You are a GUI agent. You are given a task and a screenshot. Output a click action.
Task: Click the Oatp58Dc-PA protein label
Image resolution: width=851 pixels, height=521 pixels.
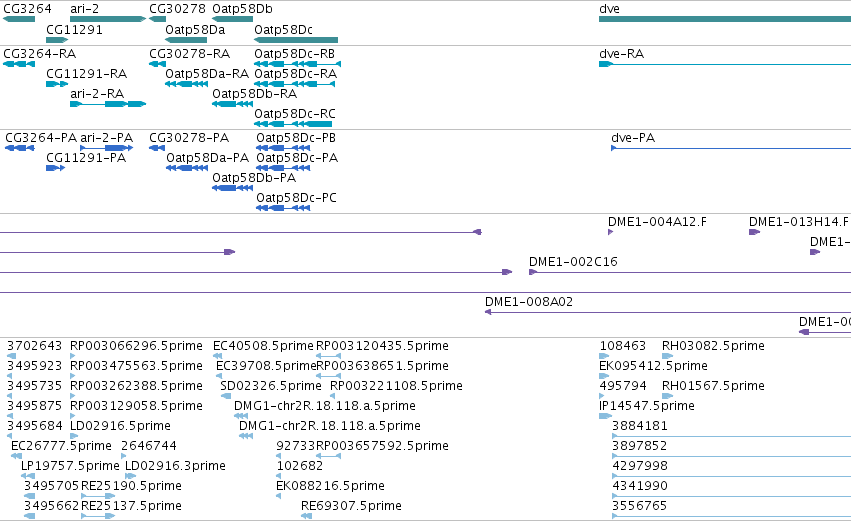(x=297, y=158)
